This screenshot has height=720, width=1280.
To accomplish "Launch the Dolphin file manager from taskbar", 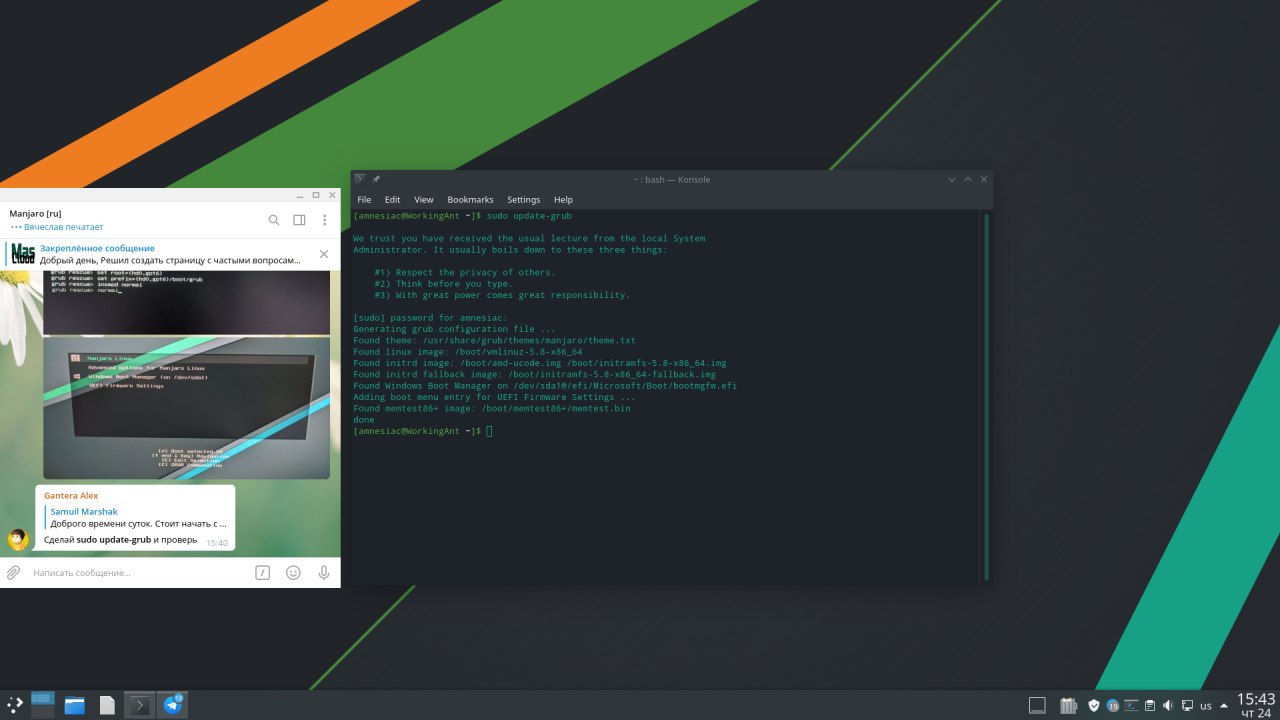I will [x=75, y=705].
